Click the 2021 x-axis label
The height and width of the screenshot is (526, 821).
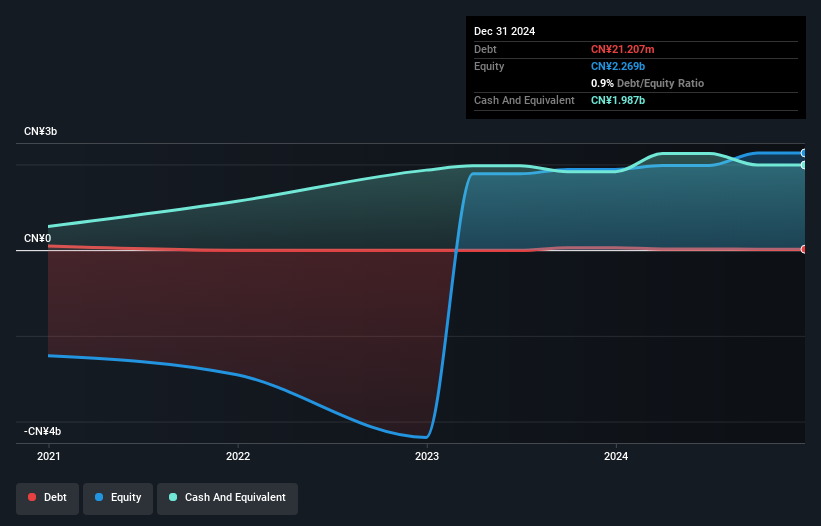[49, 456]
